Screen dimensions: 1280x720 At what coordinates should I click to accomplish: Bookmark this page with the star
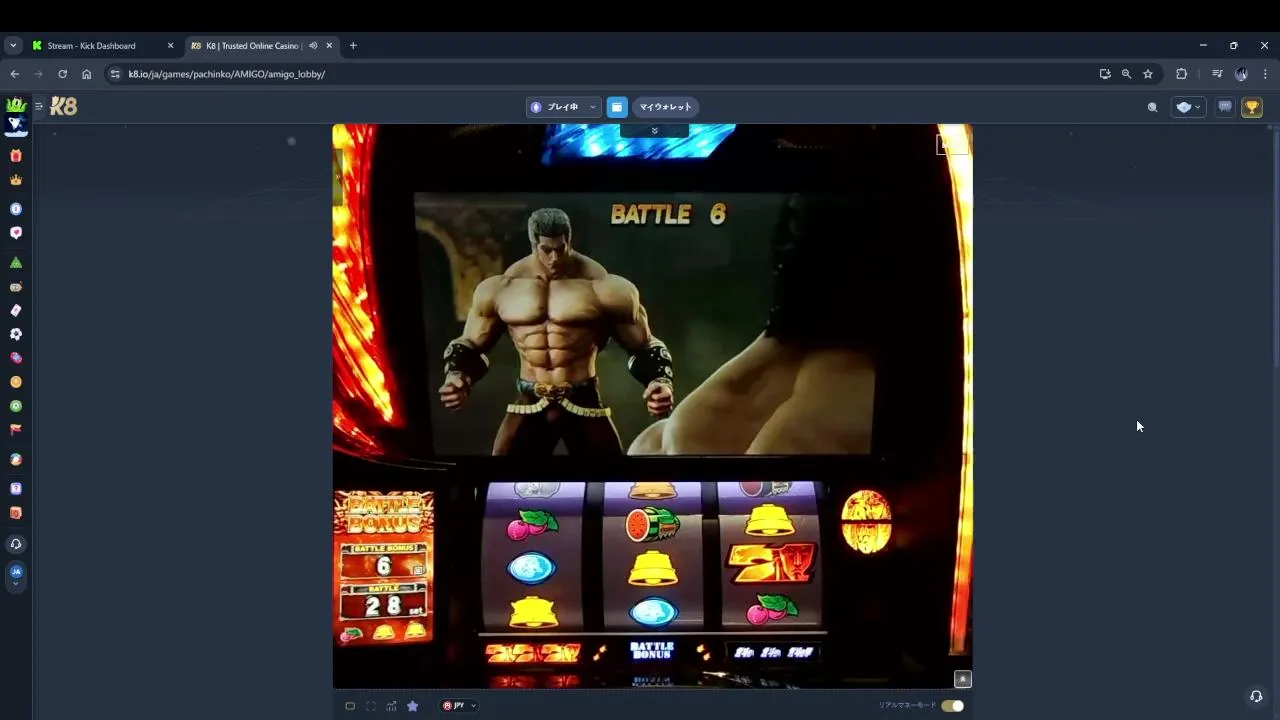tap(1148, 74)
